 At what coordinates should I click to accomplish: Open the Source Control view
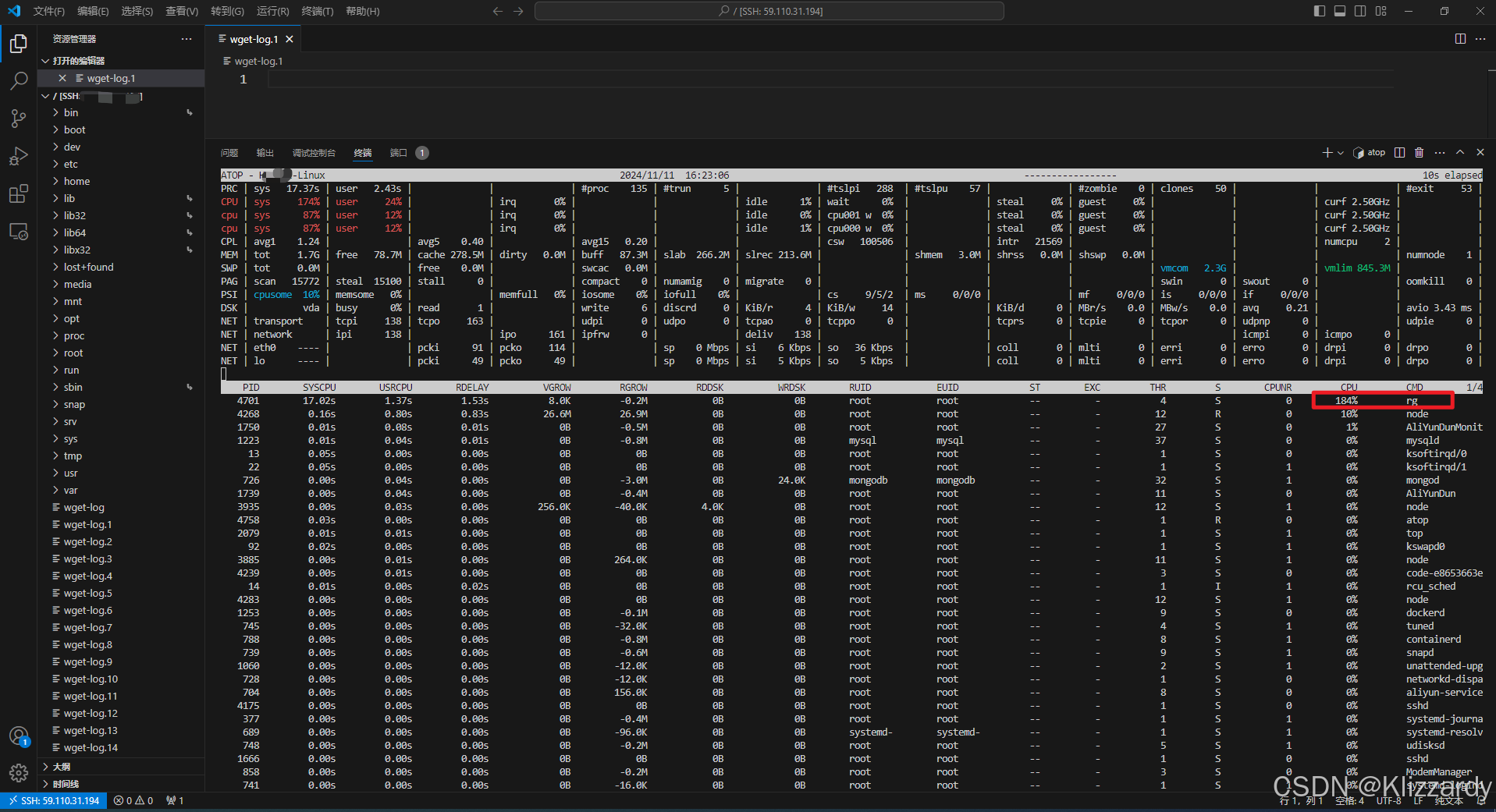tap(19, 118)
